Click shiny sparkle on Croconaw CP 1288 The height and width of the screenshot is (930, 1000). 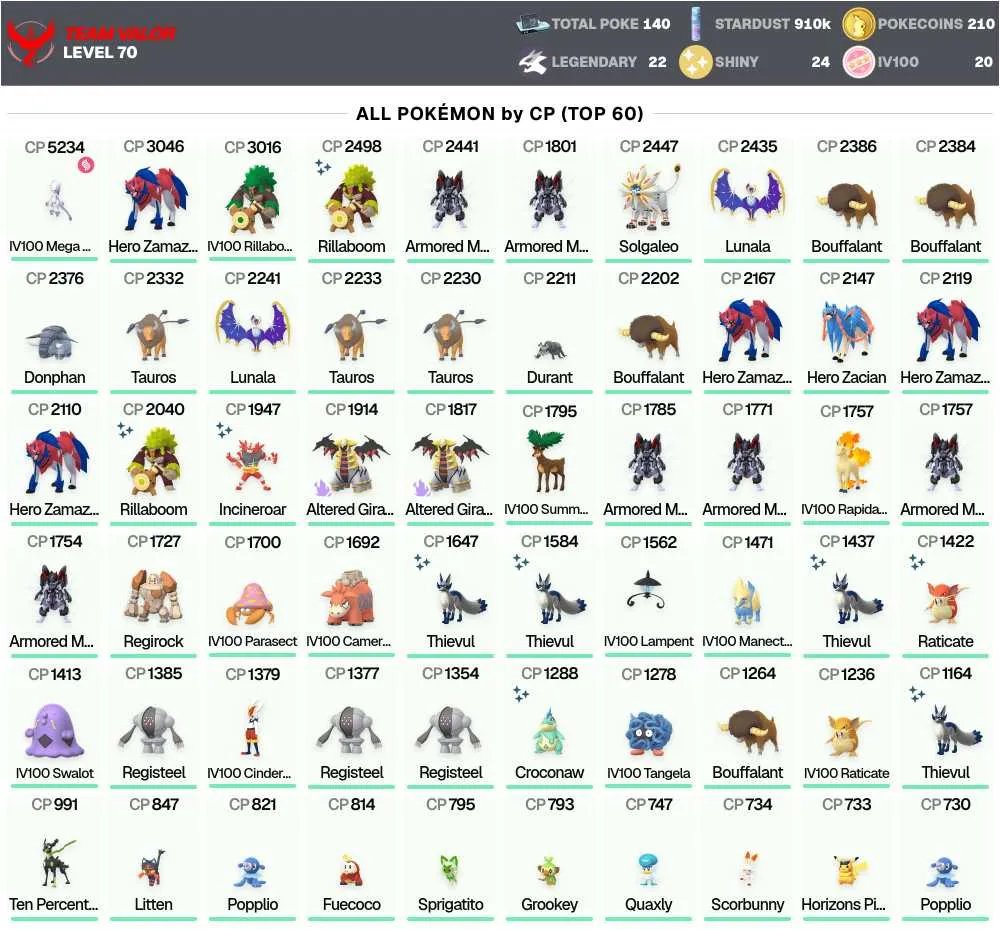521,694
